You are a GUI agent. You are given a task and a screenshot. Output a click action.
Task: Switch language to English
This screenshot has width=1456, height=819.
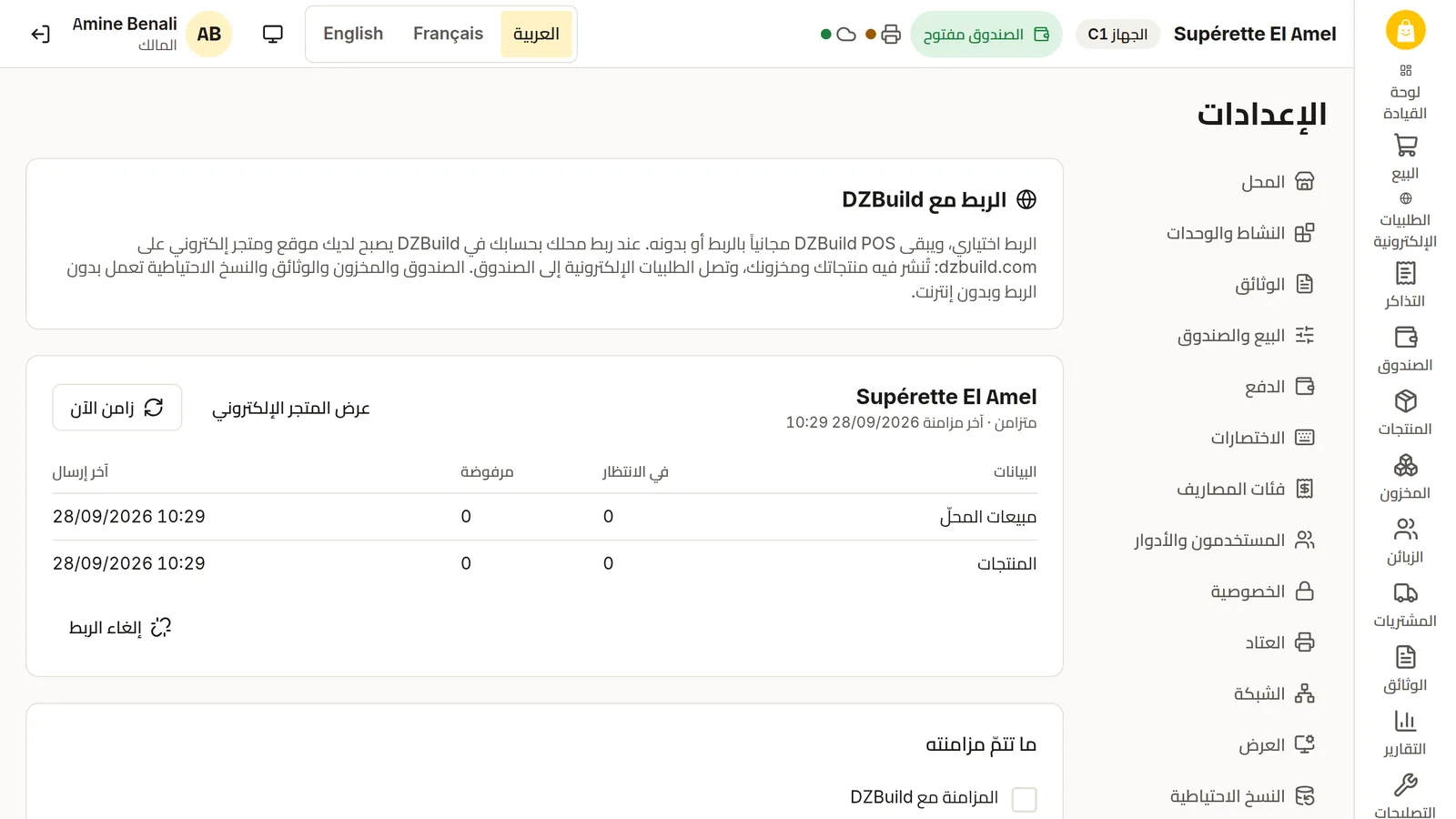(x=353, y=35)
